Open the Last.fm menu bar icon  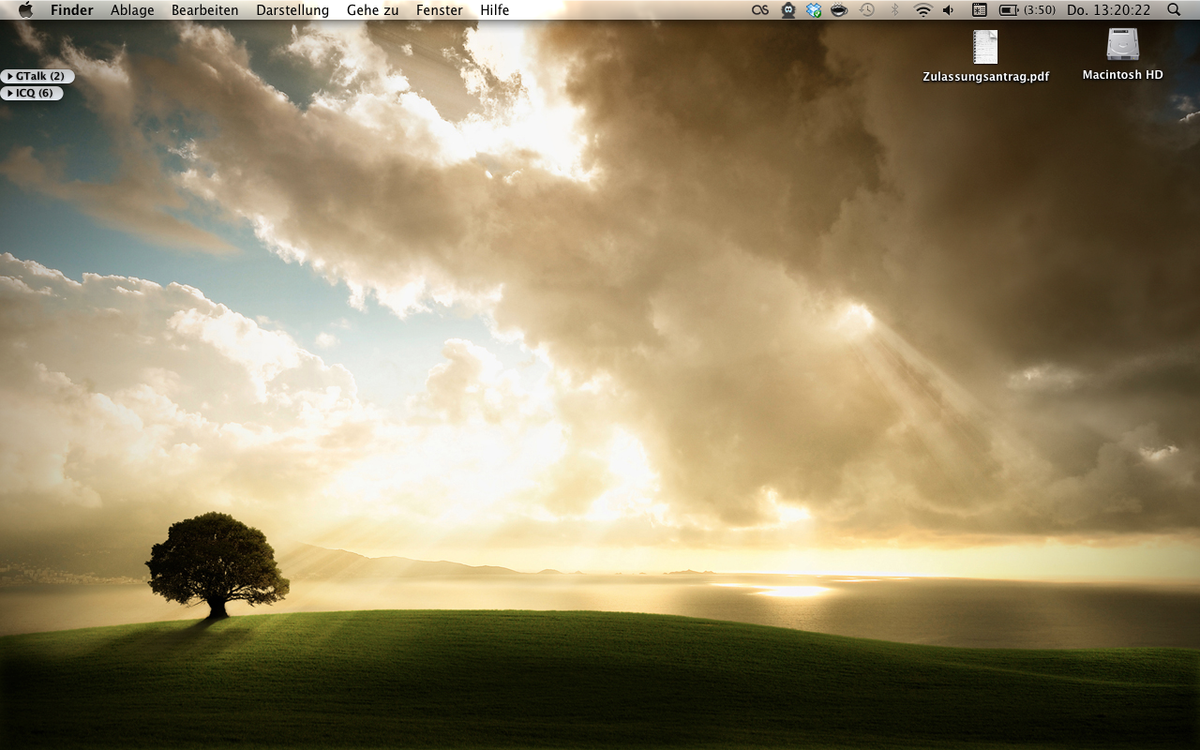(760, 10)
